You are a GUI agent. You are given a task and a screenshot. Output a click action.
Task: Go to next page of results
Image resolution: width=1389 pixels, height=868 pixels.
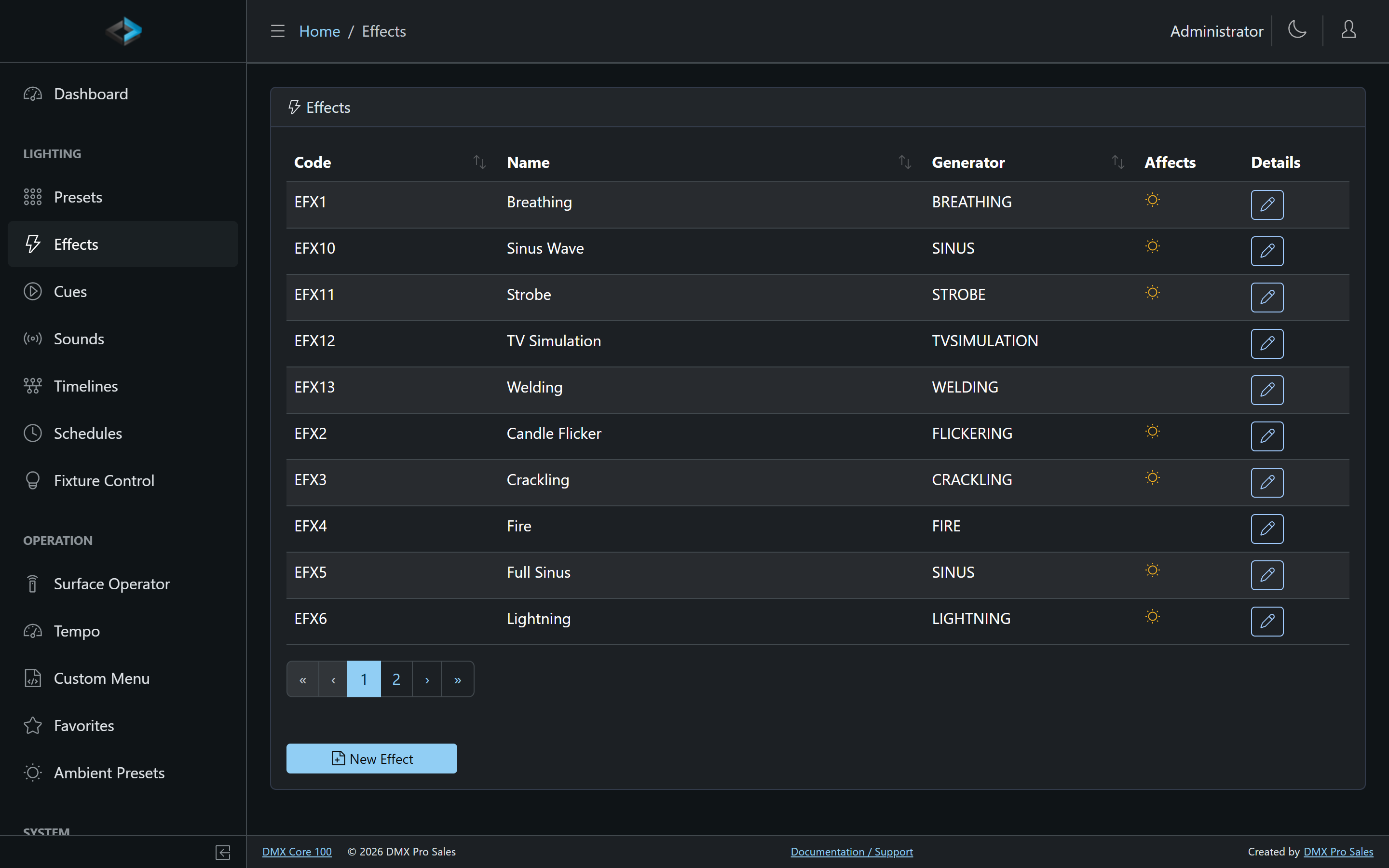[x=427, y=680]
